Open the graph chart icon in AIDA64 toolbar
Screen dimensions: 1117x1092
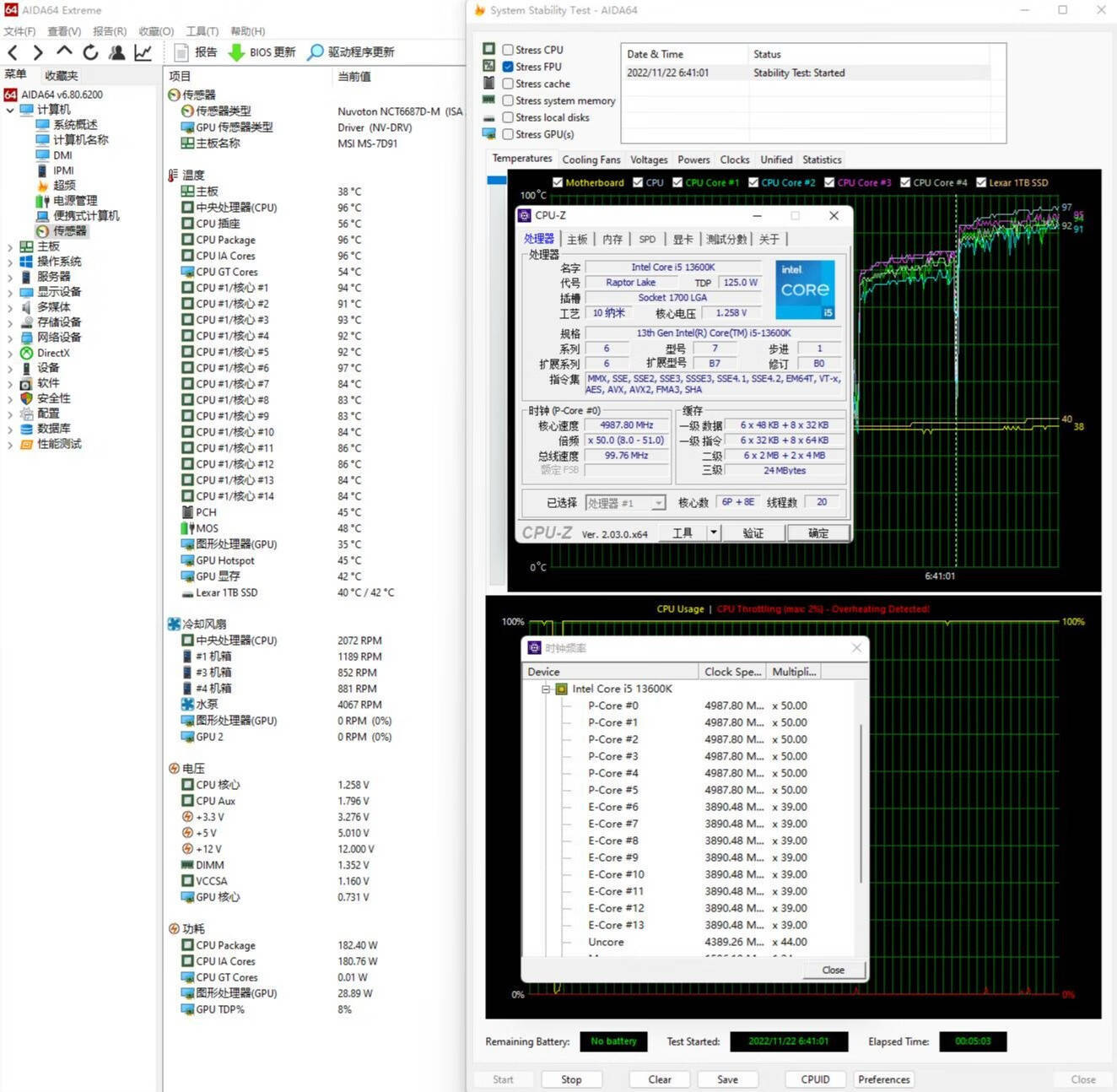click(x=143, y=52)
